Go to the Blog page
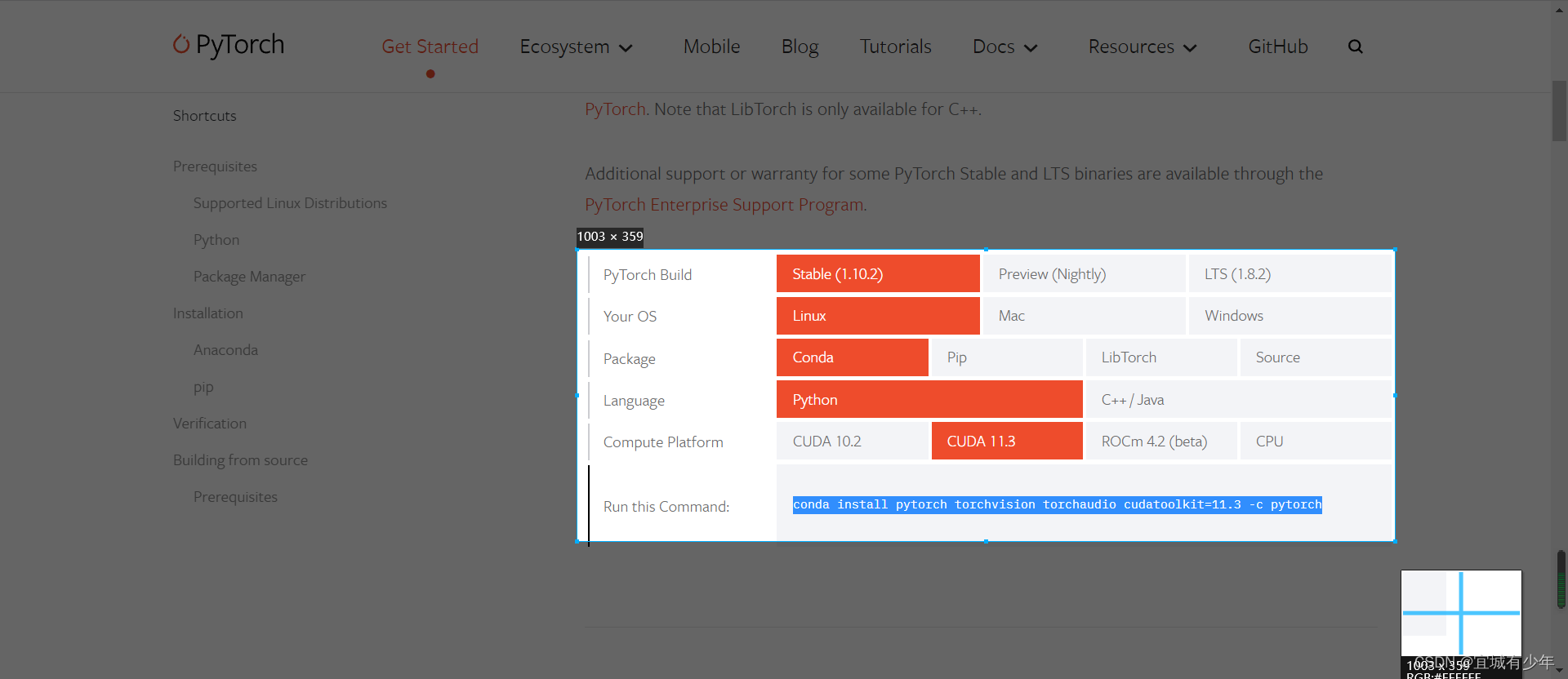 (x=800, y=47)
